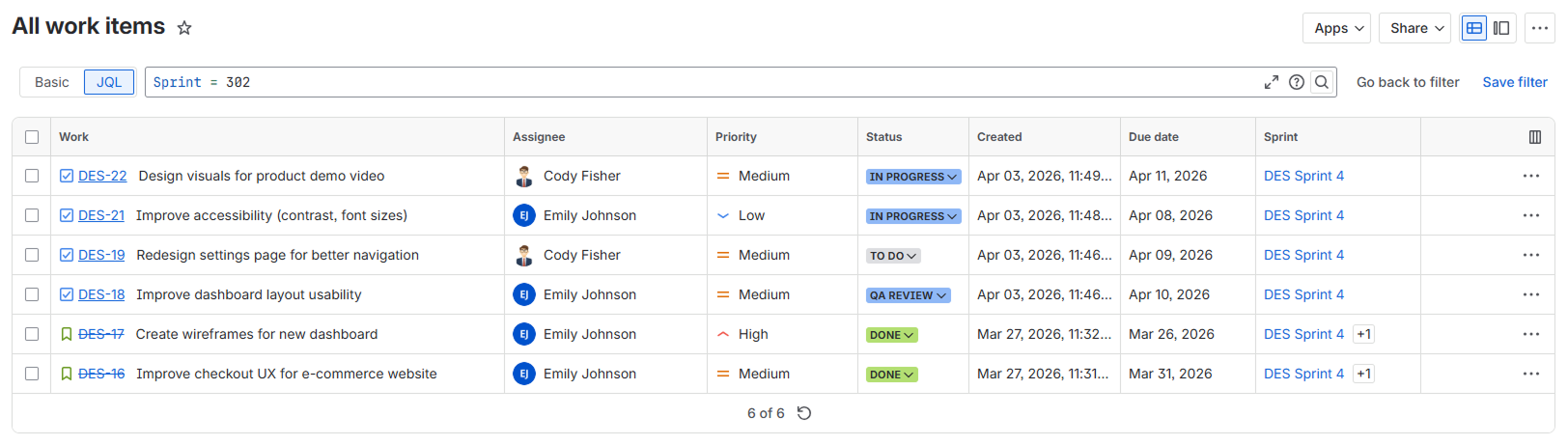
Task: Open row actions for DES-19
Action: [1531, 255]
